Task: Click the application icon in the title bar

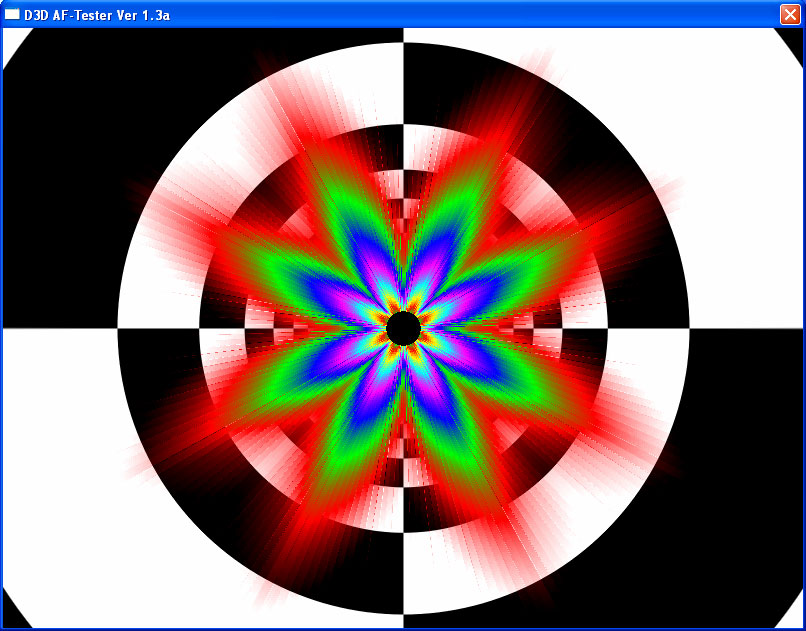Action: click(12, 14)
